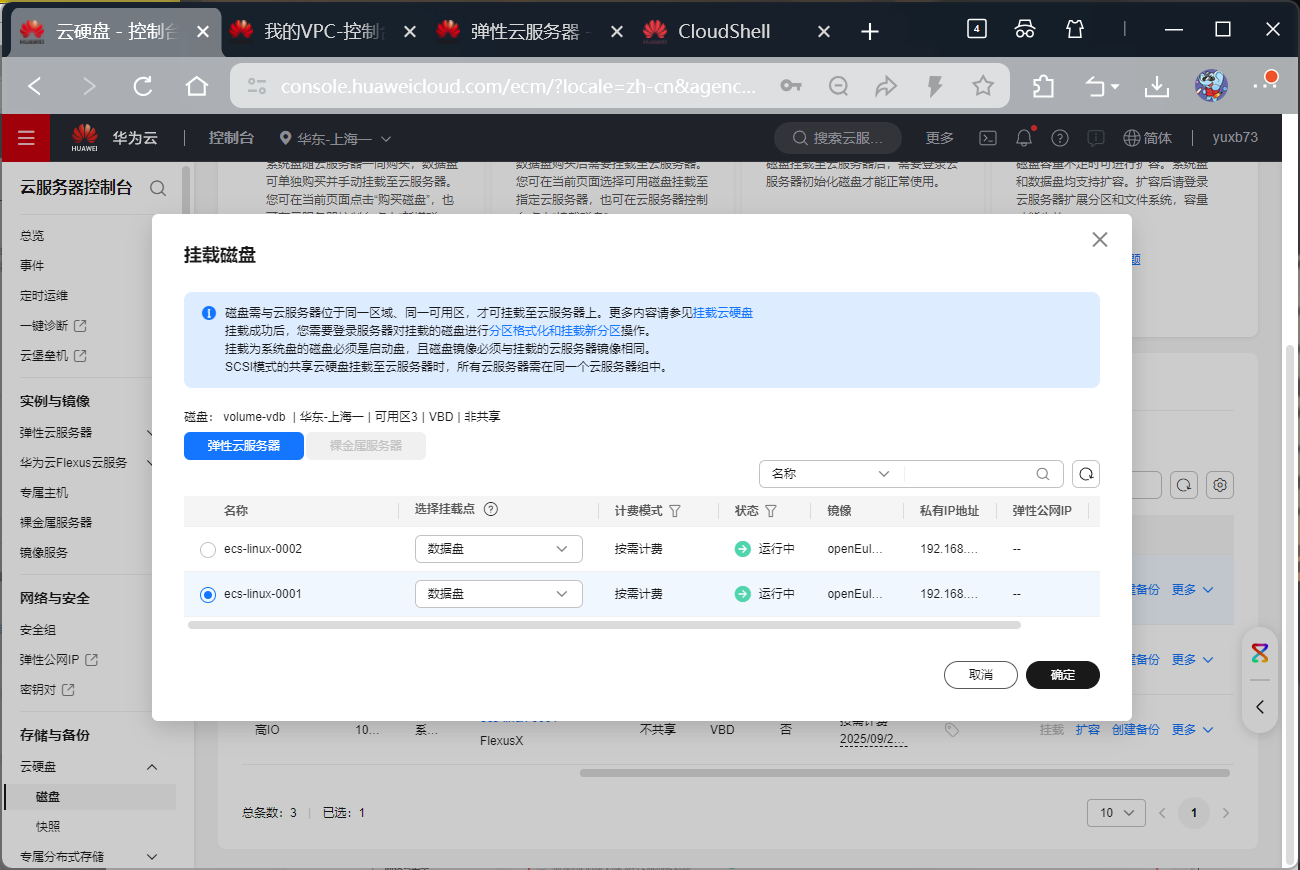Click the table settings gear icon

tap(1220, 486)
